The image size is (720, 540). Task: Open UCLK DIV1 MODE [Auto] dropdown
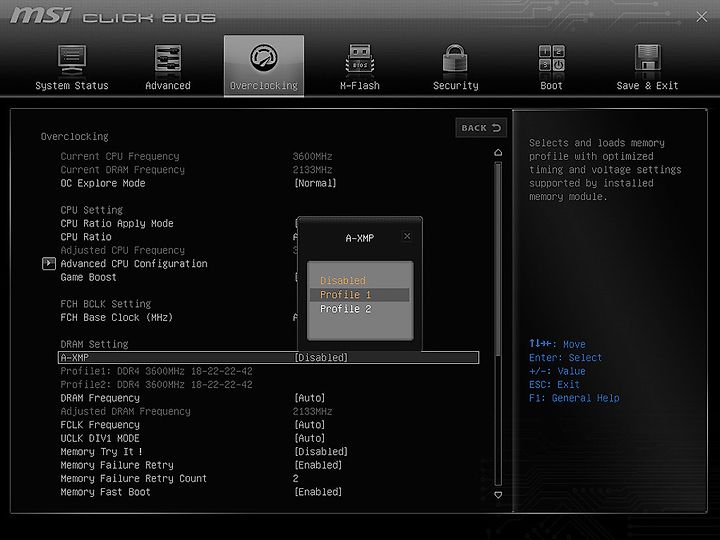point(309,438)
